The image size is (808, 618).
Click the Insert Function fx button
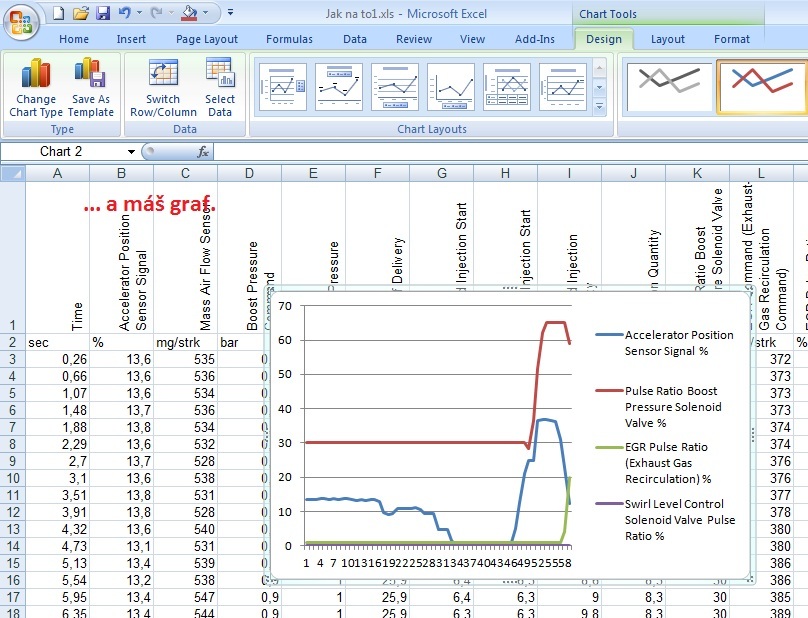pyautogui.click(x=203, y=152)
